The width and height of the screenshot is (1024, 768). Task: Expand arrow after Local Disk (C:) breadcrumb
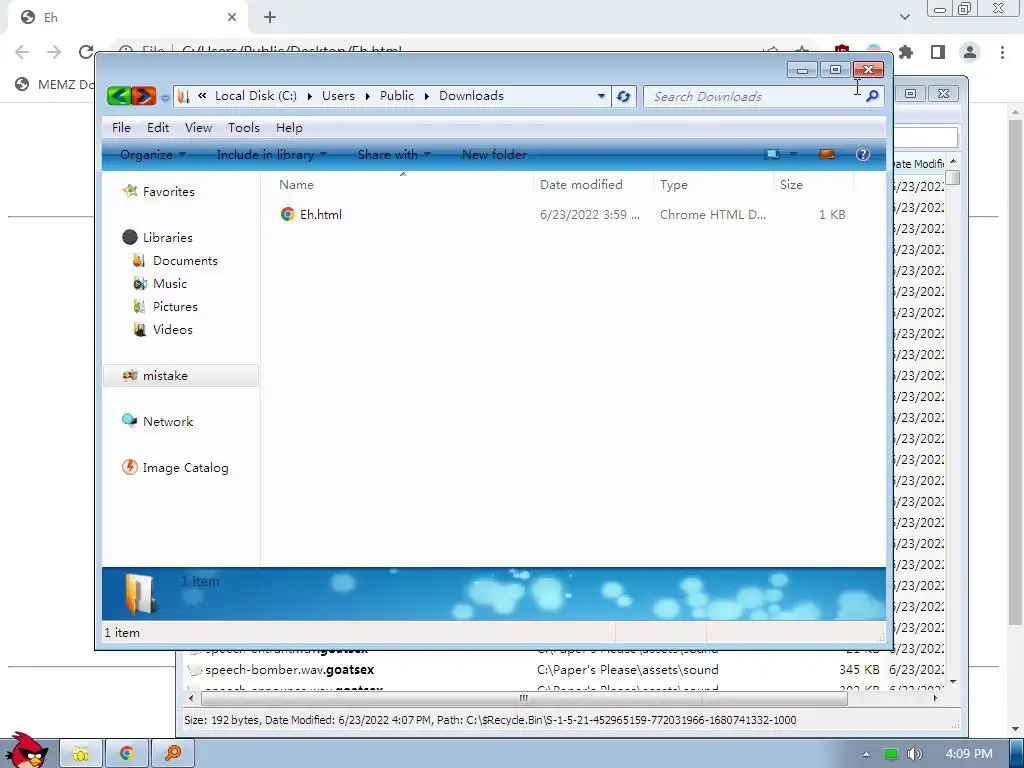click(x=310, y=97)
